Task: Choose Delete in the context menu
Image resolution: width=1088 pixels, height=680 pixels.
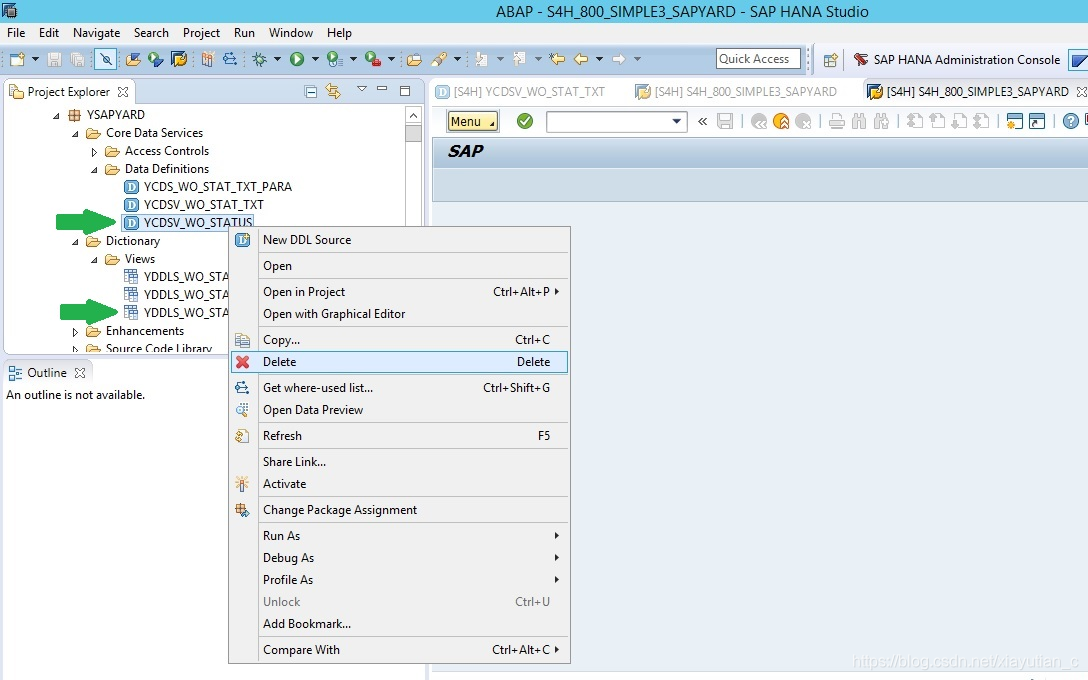Action: click(x=400, y=362)
